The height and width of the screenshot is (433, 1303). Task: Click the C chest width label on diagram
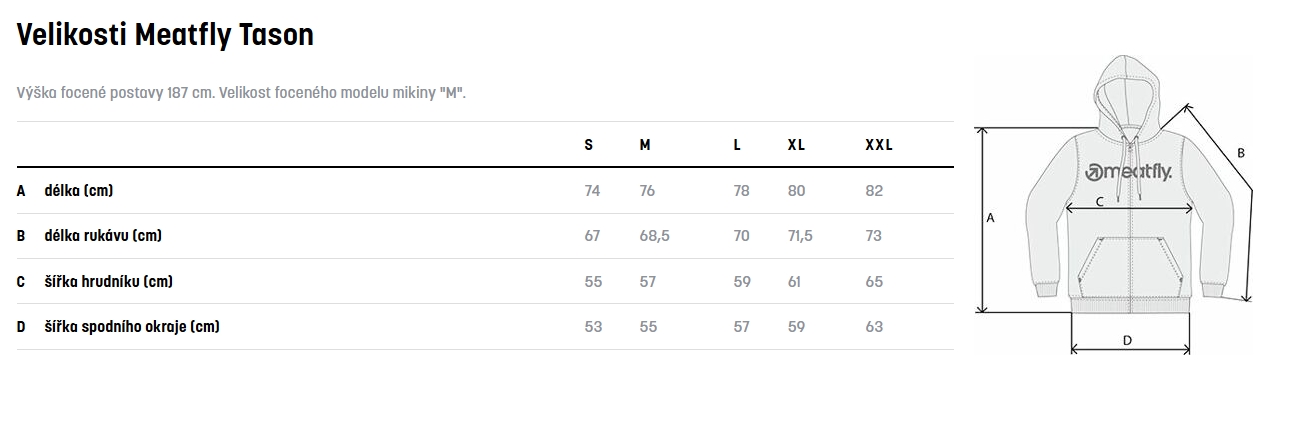pyautogui.click(x=1100, y=201)
